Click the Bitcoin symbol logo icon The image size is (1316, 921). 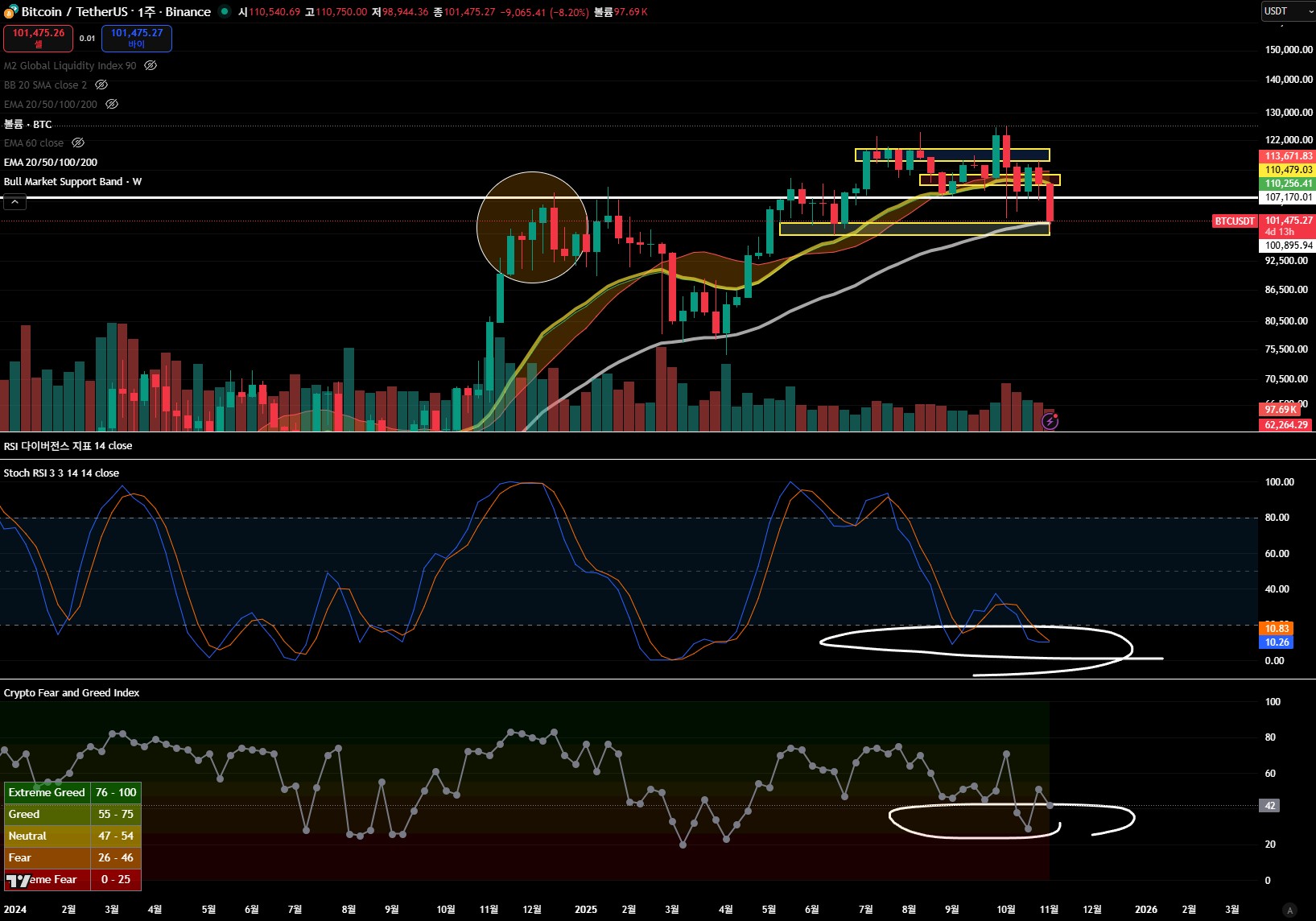(10, 11)
